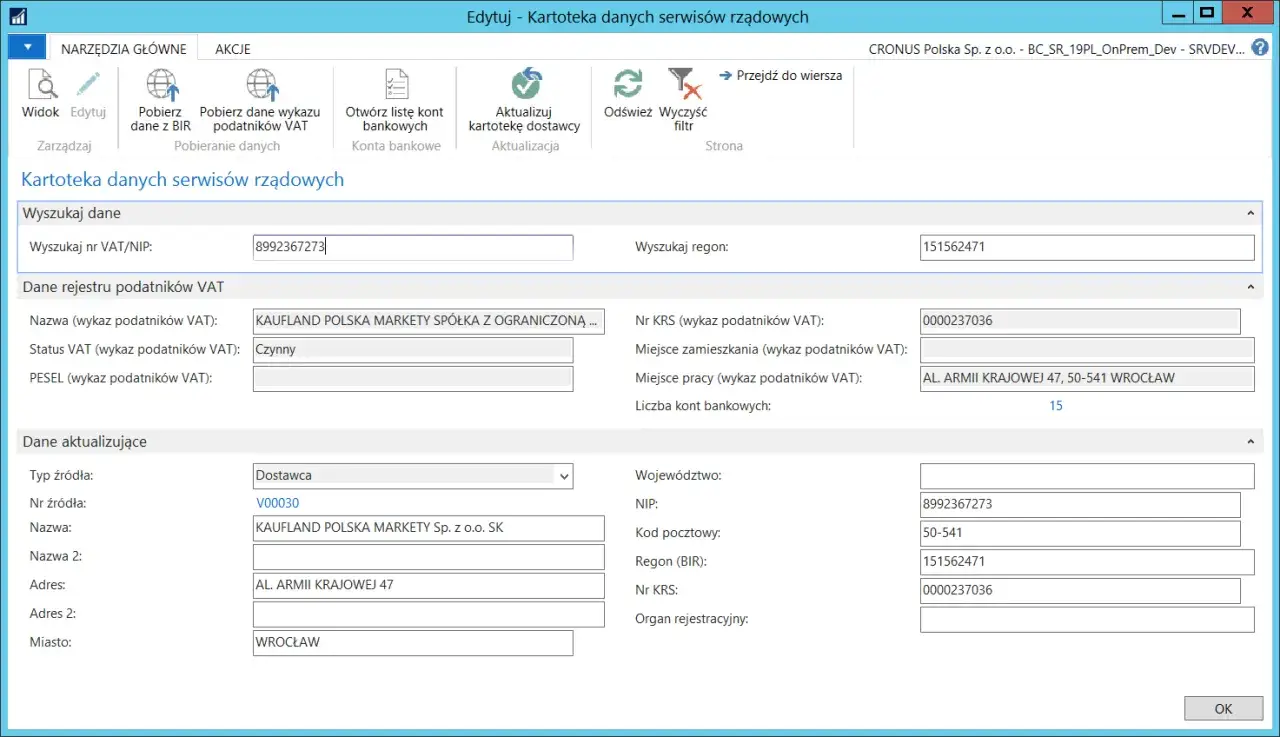Click Nazwa (wykaz podatników VAT) field

(429, 321)
